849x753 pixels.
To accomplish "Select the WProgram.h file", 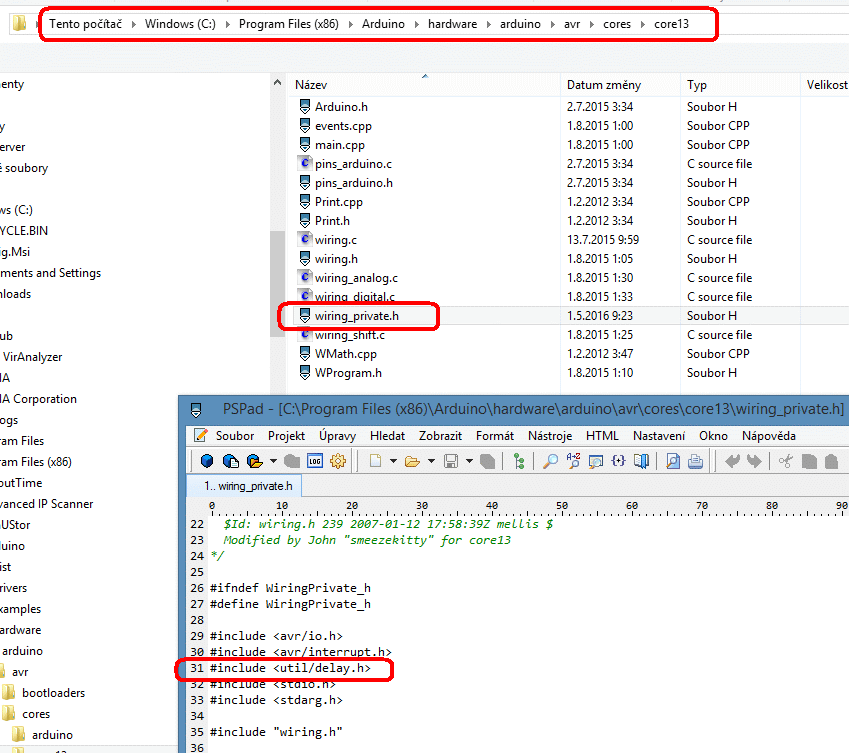I will pos(348,372).
